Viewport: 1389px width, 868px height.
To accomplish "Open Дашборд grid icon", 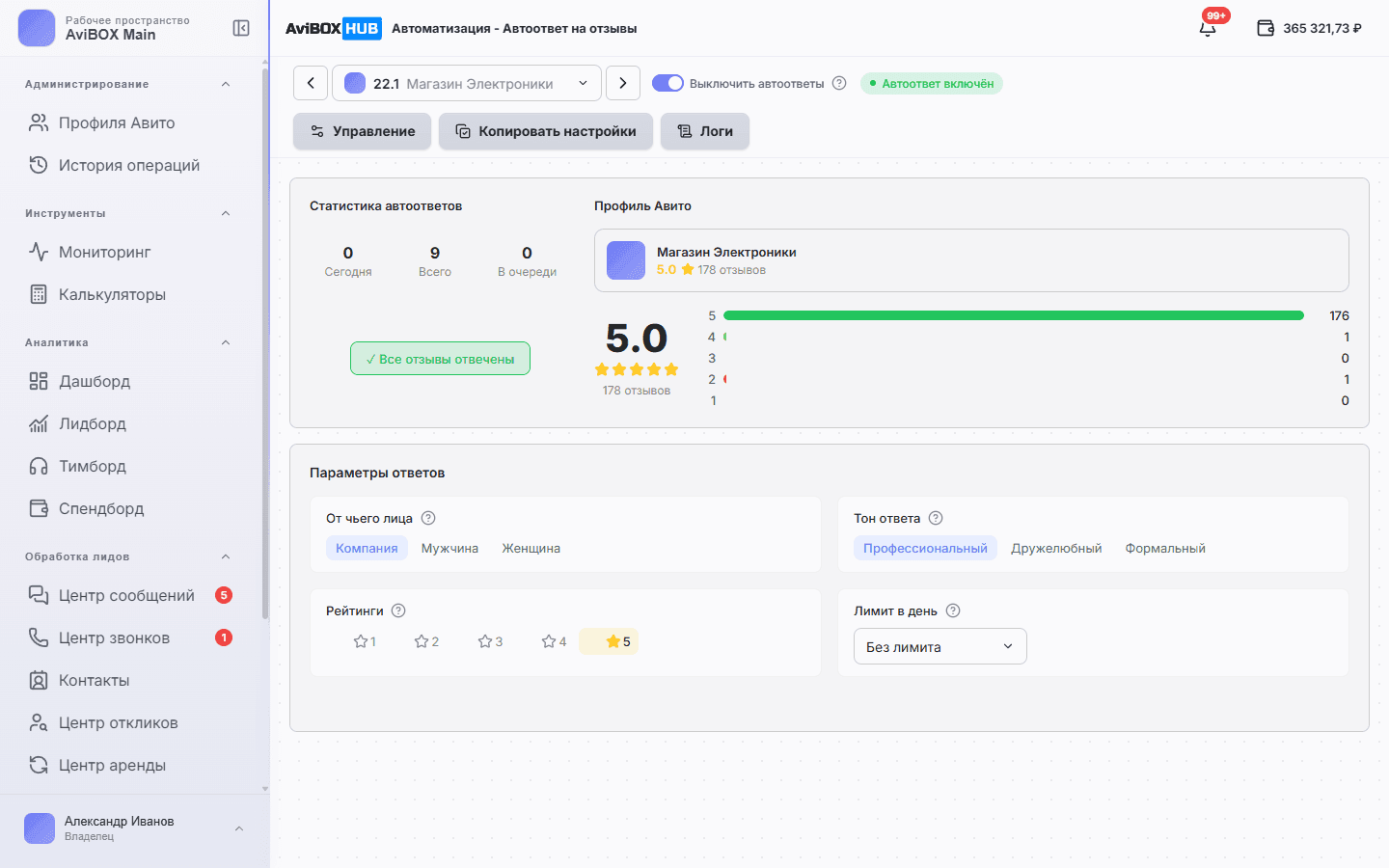I will (39, 381).
